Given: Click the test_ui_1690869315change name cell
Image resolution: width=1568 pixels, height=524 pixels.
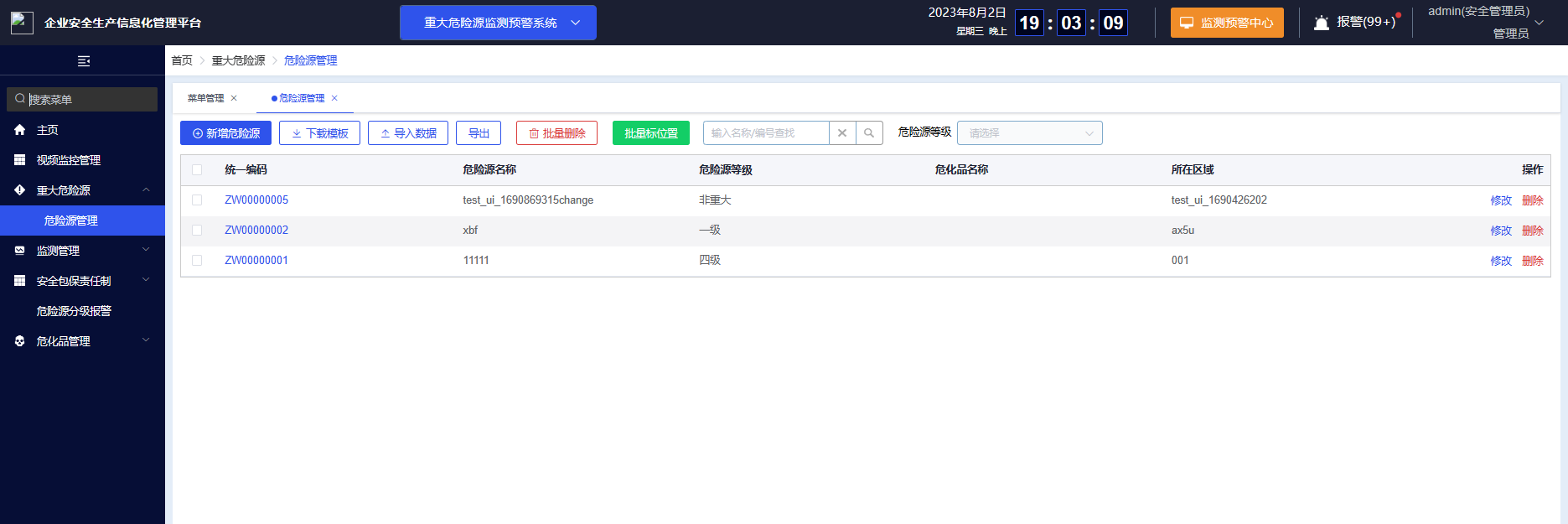Looking at the screenshot, I should pyautogui.click(x=528, y=200).
